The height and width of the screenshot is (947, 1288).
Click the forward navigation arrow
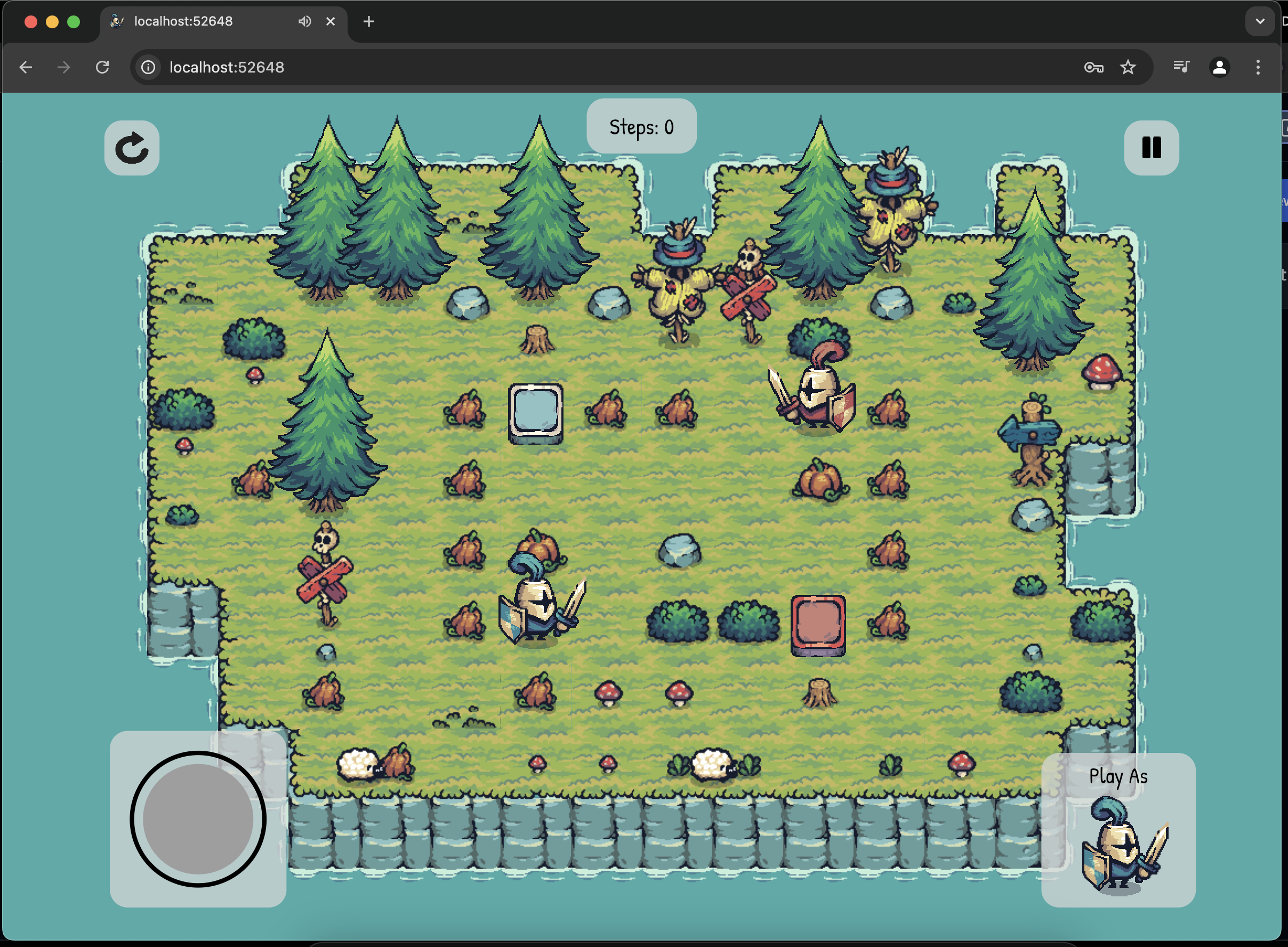(63, 67)
